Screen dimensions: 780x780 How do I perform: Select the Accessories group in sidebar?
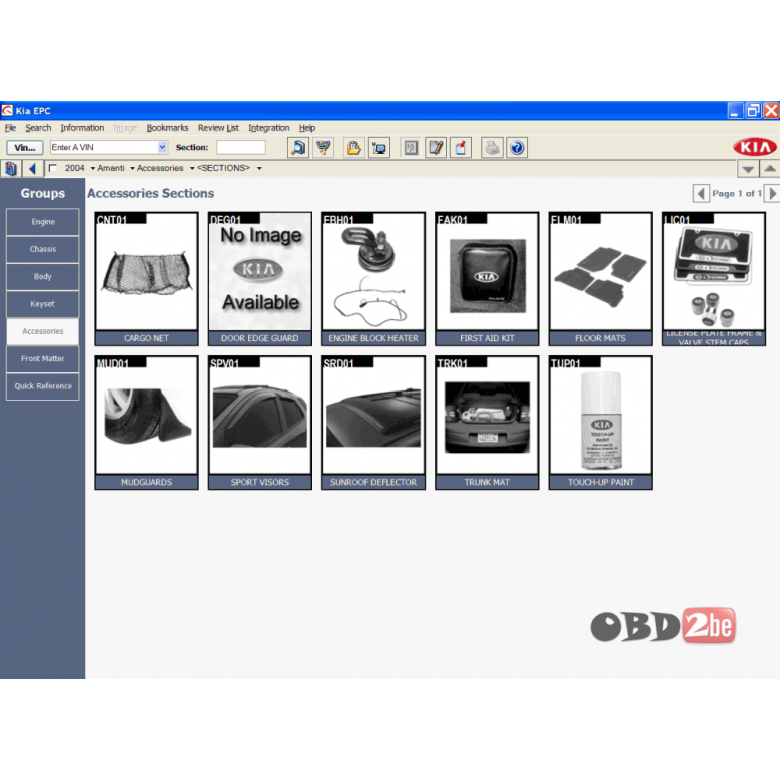(43, 331)
